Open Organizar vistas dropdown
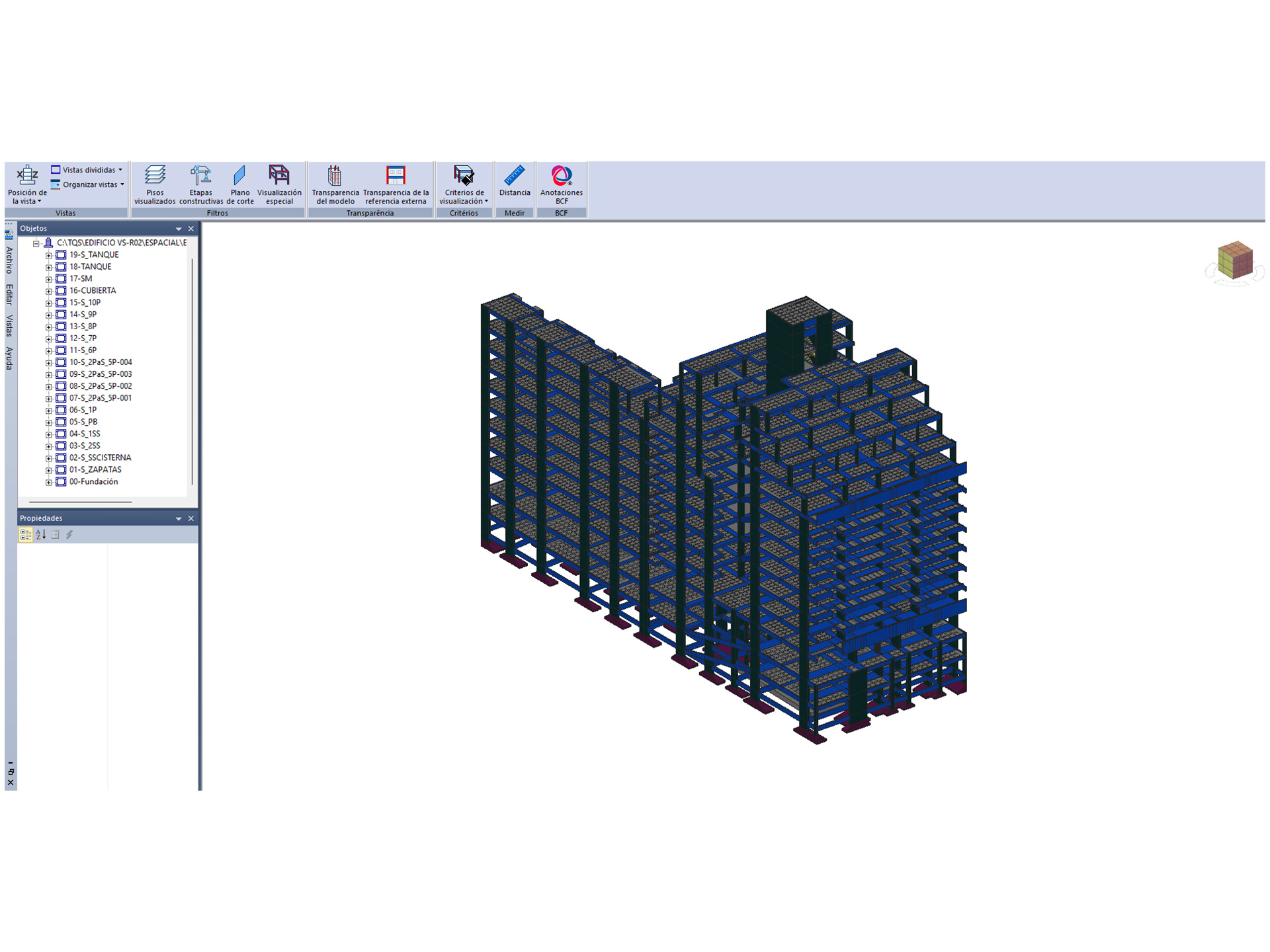Image resolution: width=1270 pixels, height=952 pixels. [87, 184]
